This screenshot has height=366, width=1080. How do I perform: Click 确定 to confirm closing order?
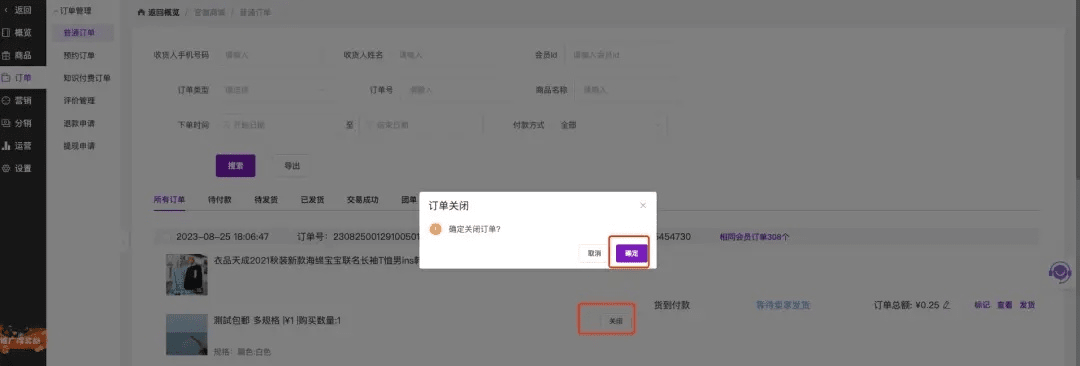[x=632, y=254]
